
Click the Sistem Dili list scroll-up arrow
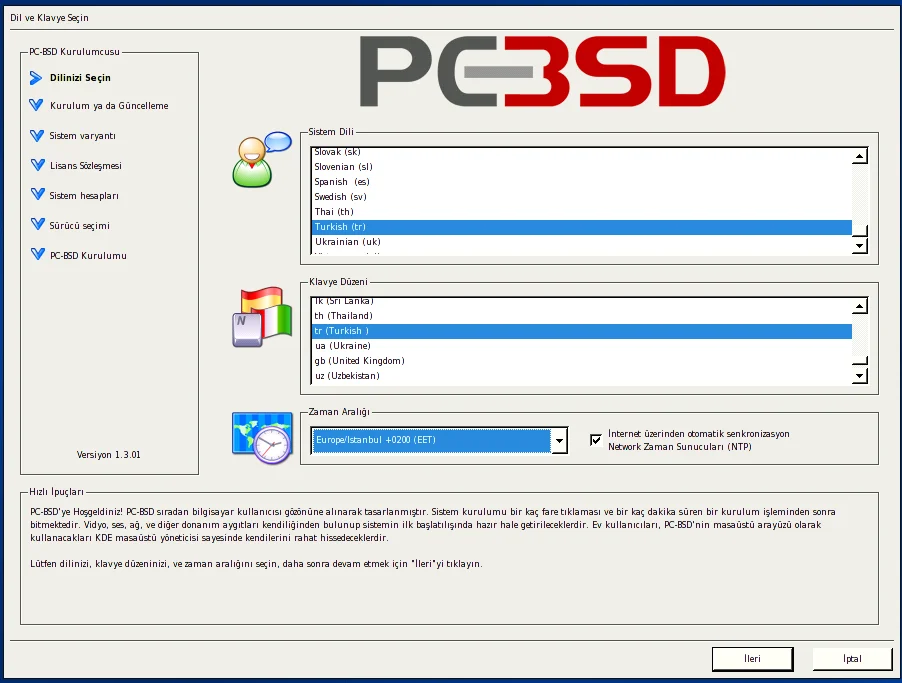tap(859, 156)
